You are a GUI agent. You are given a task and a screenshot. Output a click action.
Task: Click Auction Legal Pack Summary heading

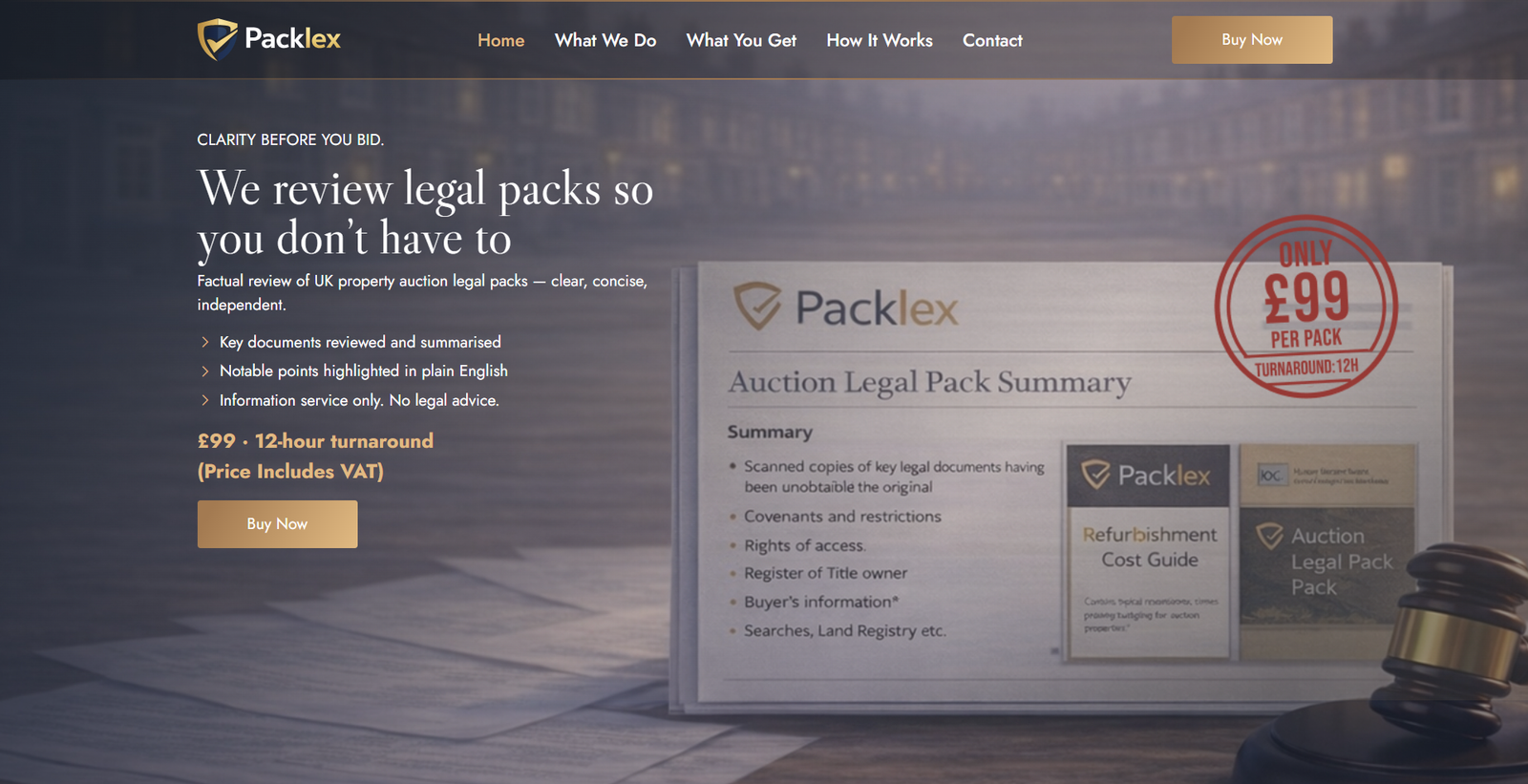click(930, 382)
